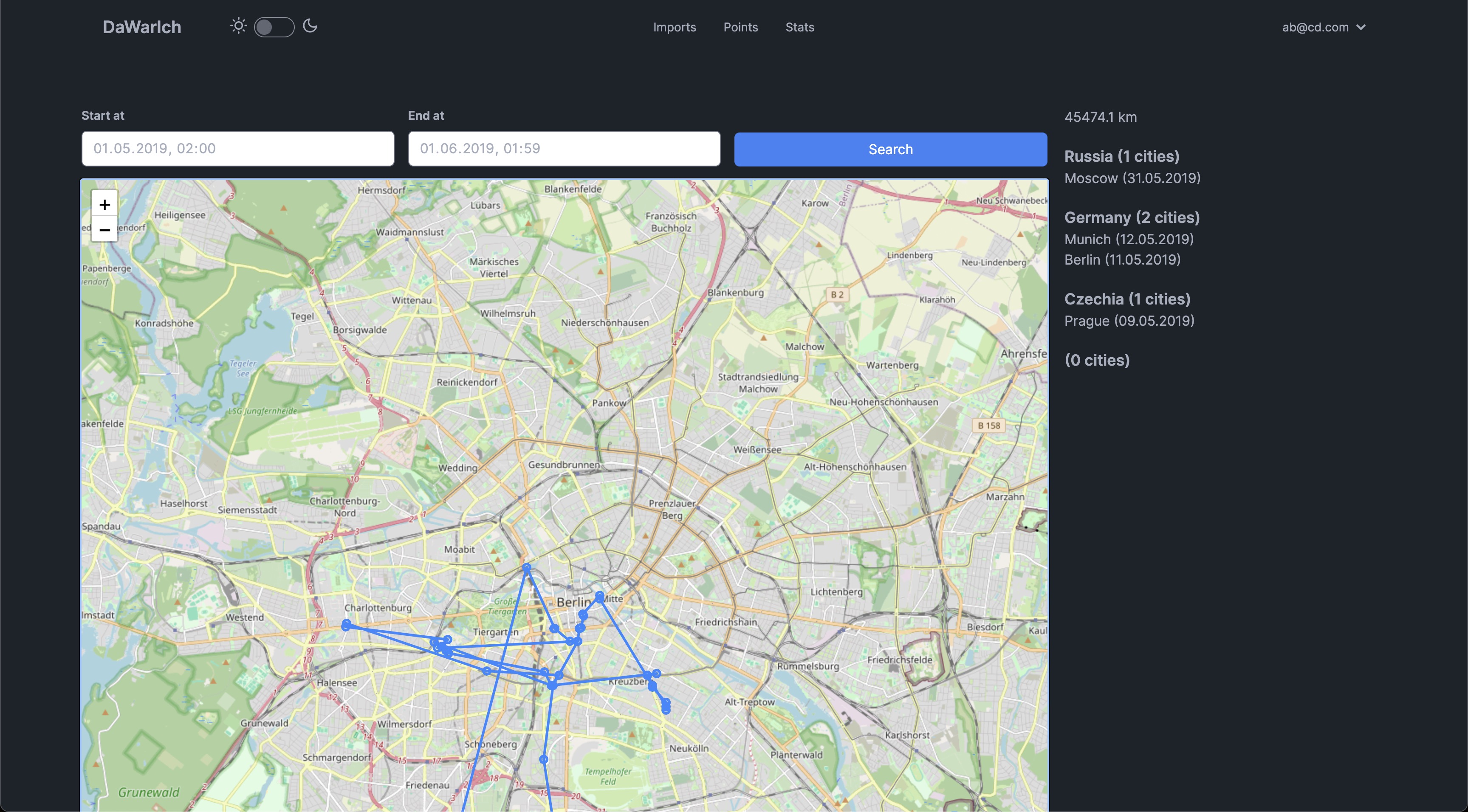The width and height of the screenshot is (1468, 812).
Task: Zoom in the map with plus
Action: pos(104,205)
